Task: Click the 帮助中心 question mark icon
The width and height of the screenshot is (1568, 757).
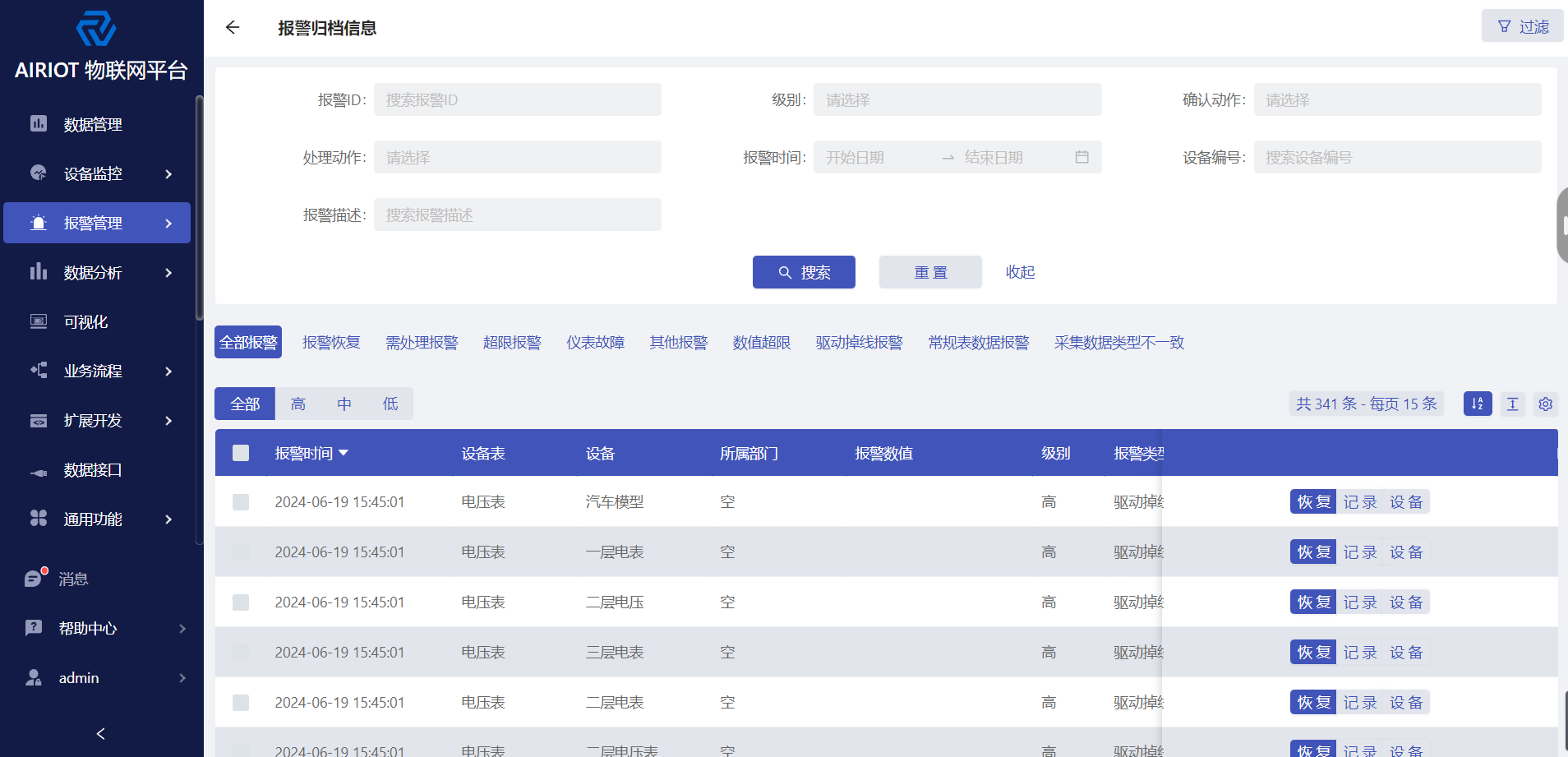Action: [33, 627]
